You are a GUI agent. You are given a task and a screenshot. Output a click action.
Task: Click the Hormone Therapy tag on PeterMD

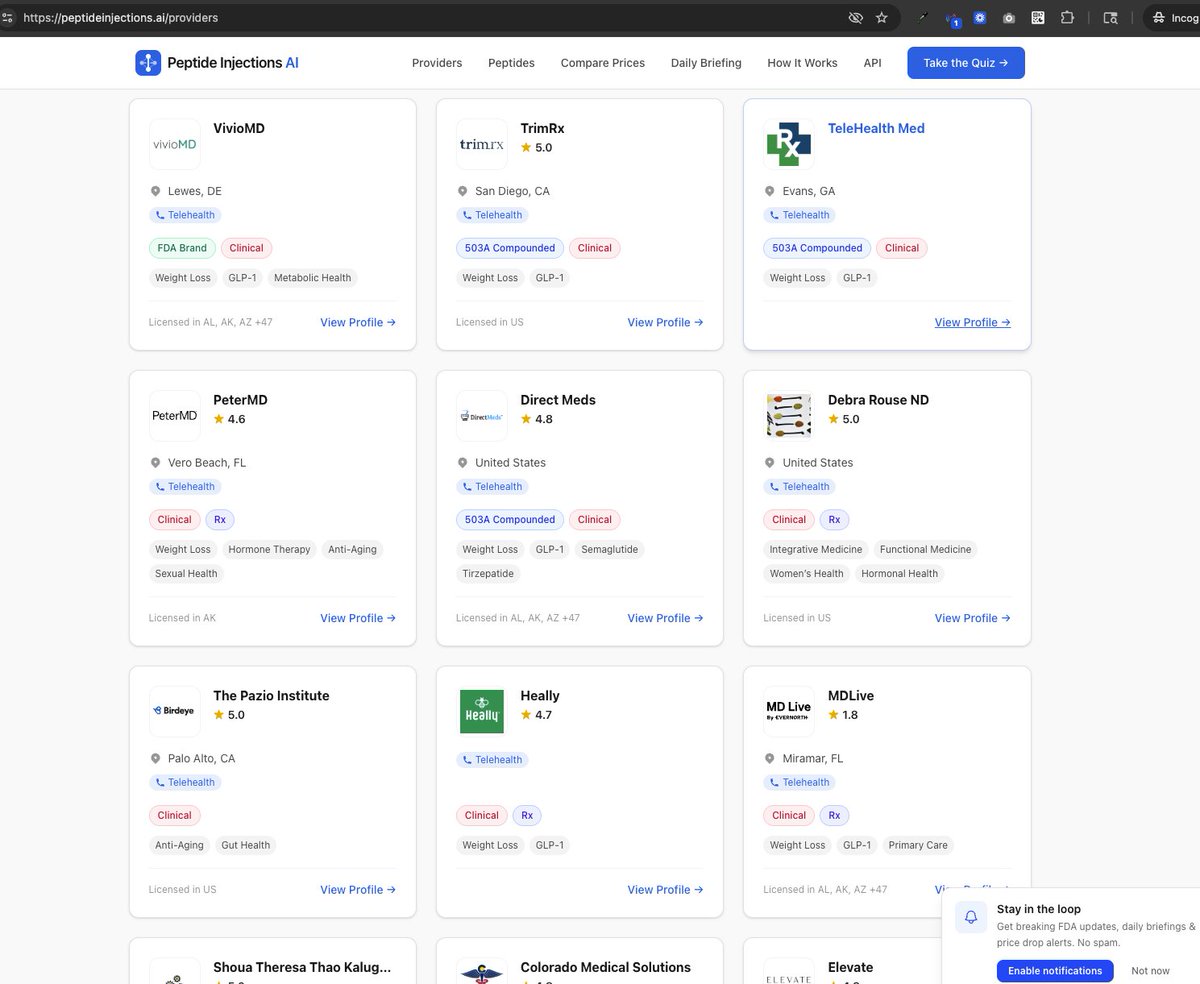click(x=269, y=549)
